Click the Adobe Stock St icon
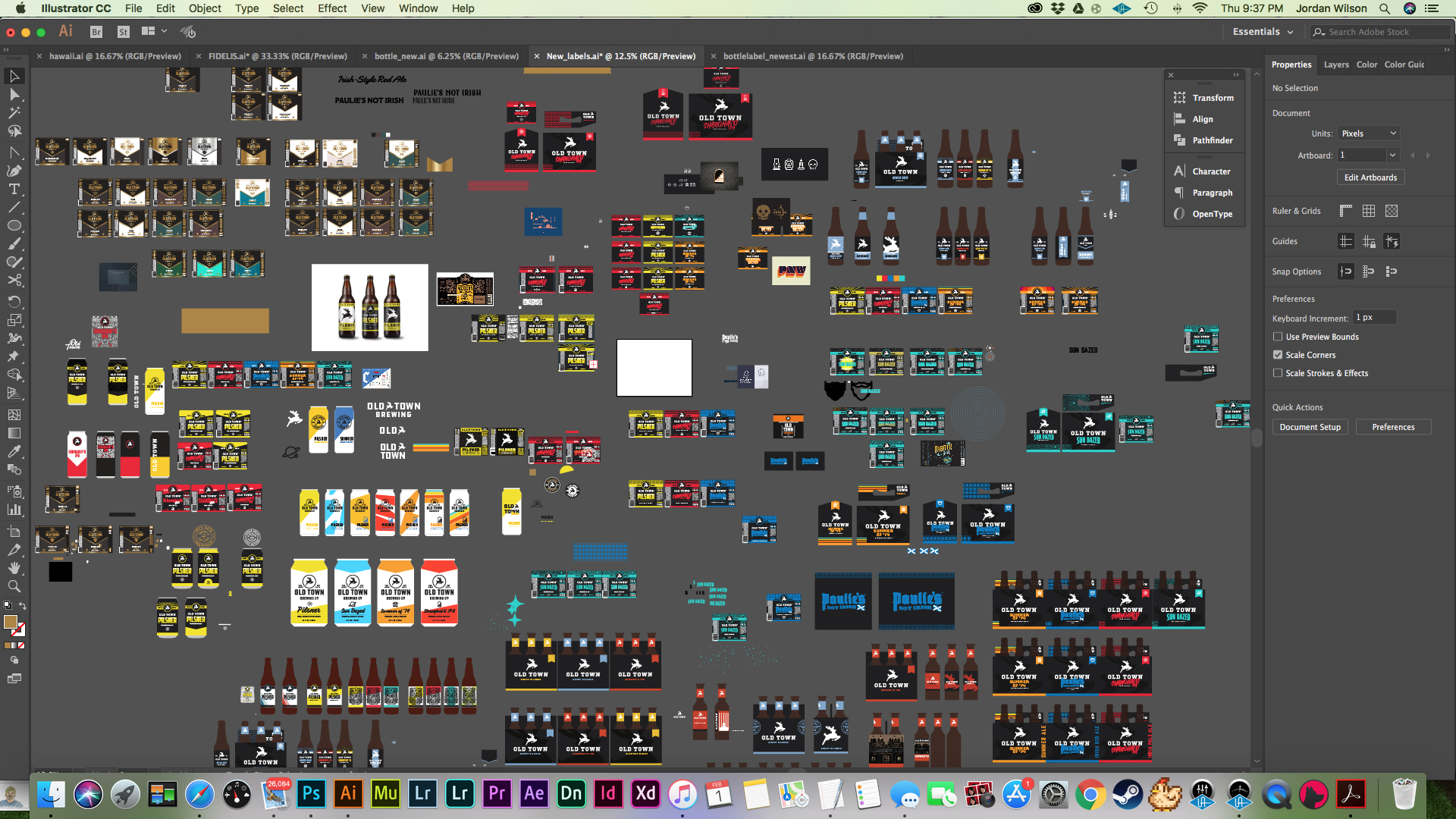The image size is (1456, 819). pos(123,32)
